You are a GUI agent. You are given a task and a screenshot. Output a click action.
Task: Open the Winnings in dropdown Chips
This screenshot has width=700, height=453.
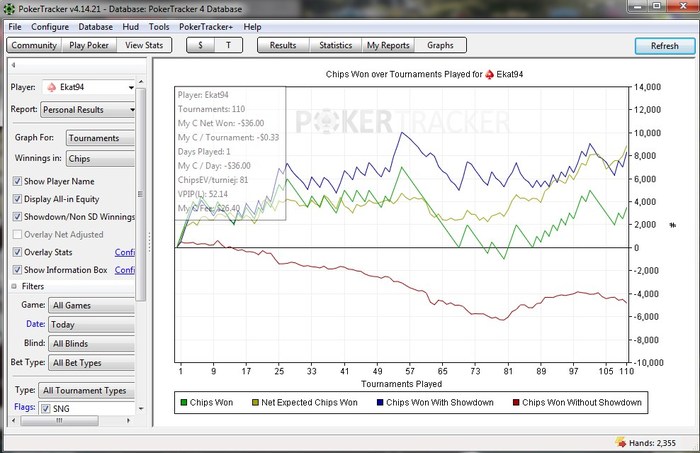point(100,159)
